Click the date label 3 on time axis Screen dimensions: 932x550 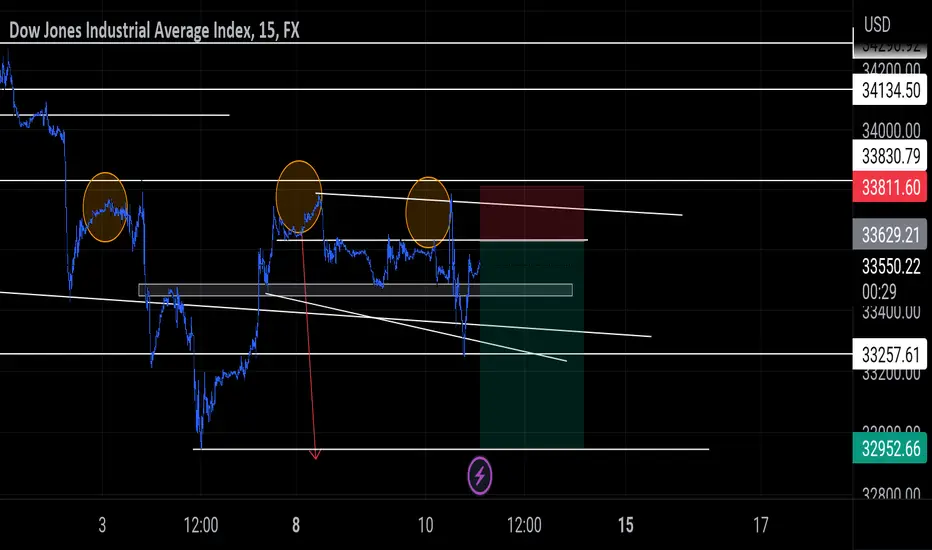click(x=102, y=525)
